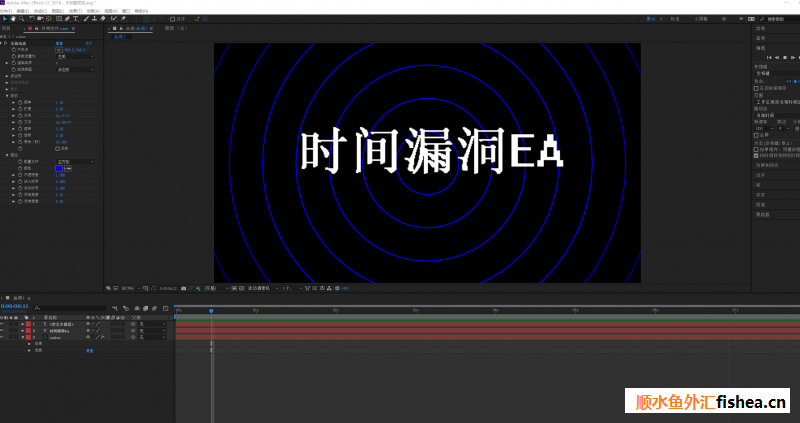
Task: Hide the first layer with eye toggle
Action: 3,325
